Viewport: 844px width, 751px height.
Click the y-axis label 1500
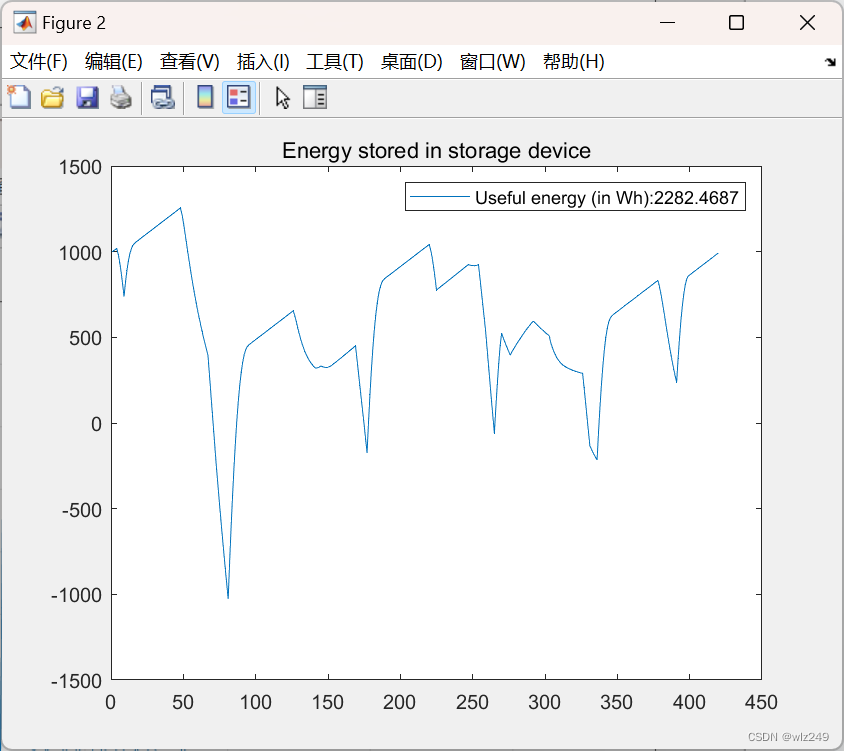[x=80, y=167]
